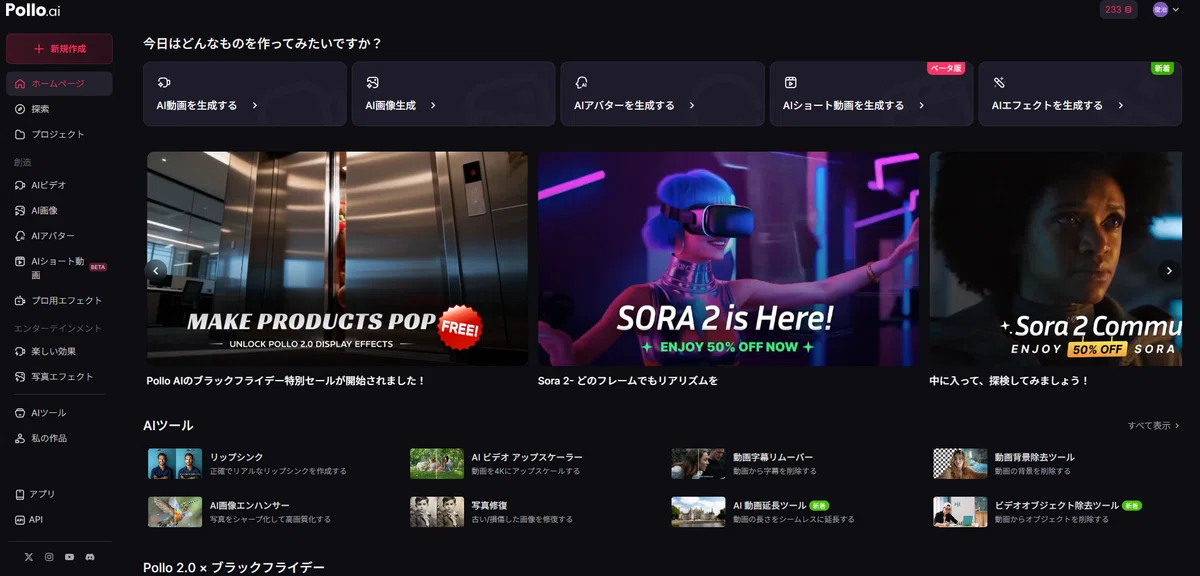Open 写真エフェクト in sidebar

pos(59,377)
